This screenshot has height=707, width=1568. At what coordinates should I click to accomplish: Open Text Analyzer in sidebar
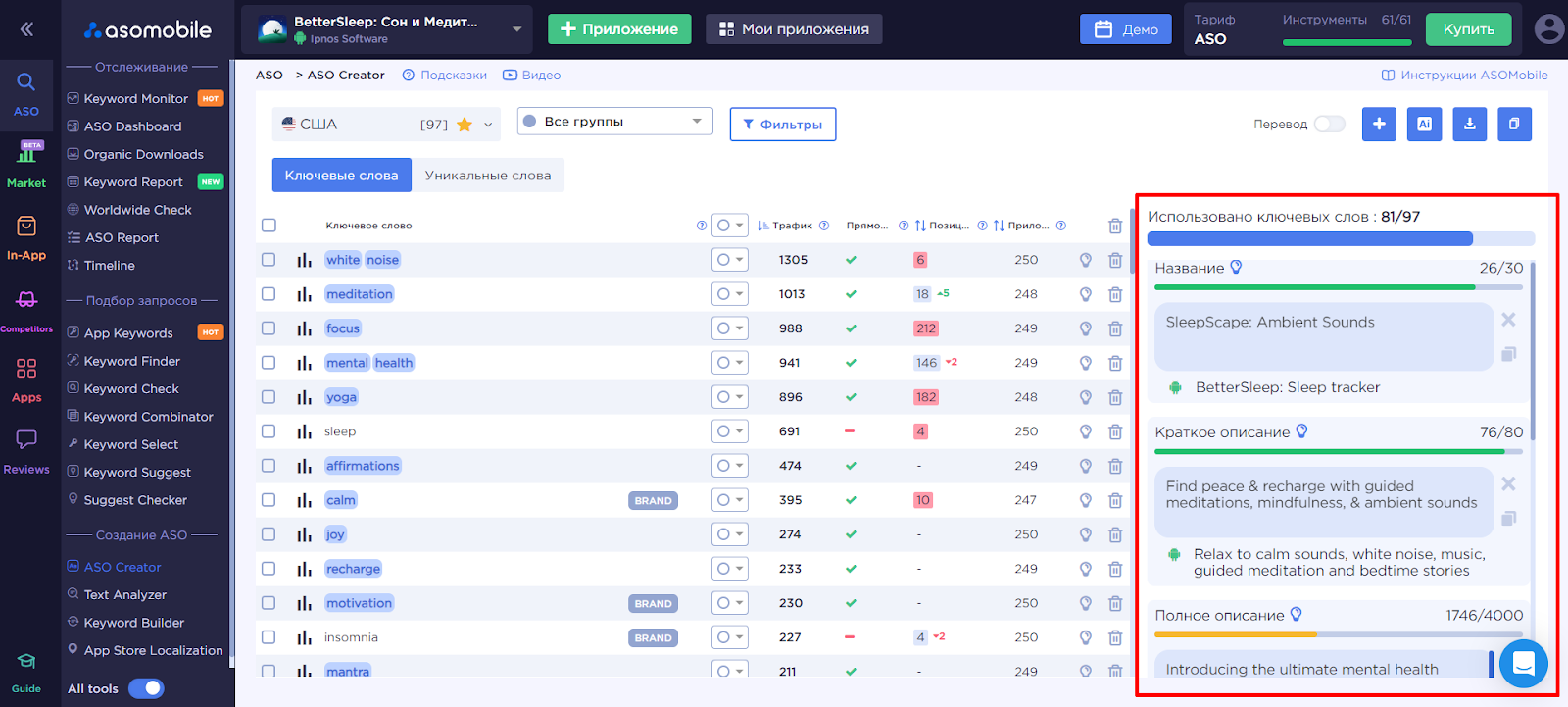[x=125, y=594]
